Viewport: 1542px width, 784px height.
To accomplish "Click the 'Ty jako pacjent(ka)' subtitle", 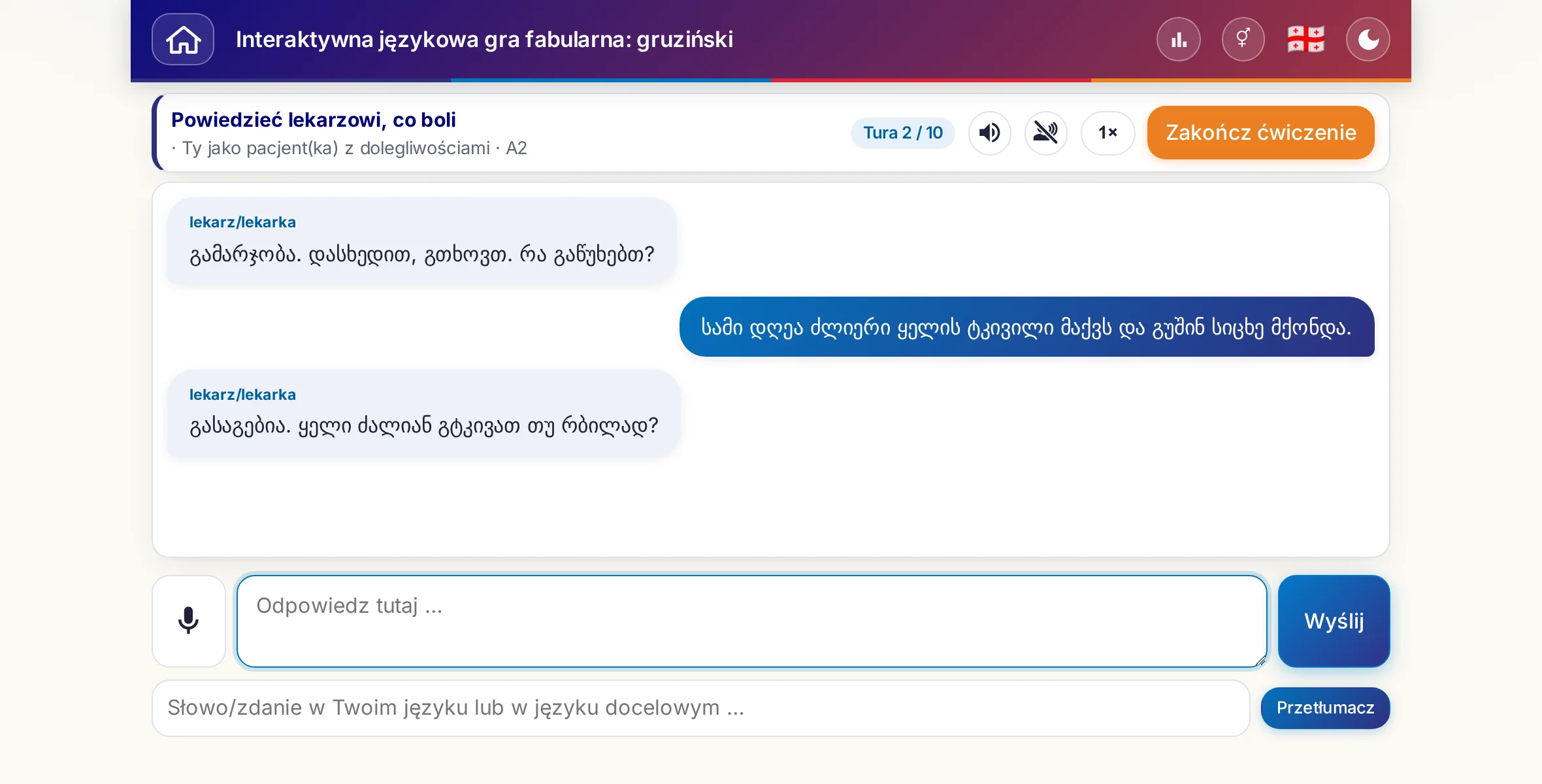I will (x=349, y=148).
